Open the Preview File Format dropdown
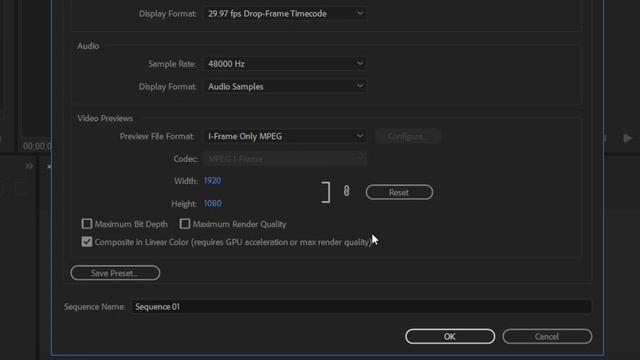This screenshot has width=640, height=360. pyautogui.click(x=285, y=136)
